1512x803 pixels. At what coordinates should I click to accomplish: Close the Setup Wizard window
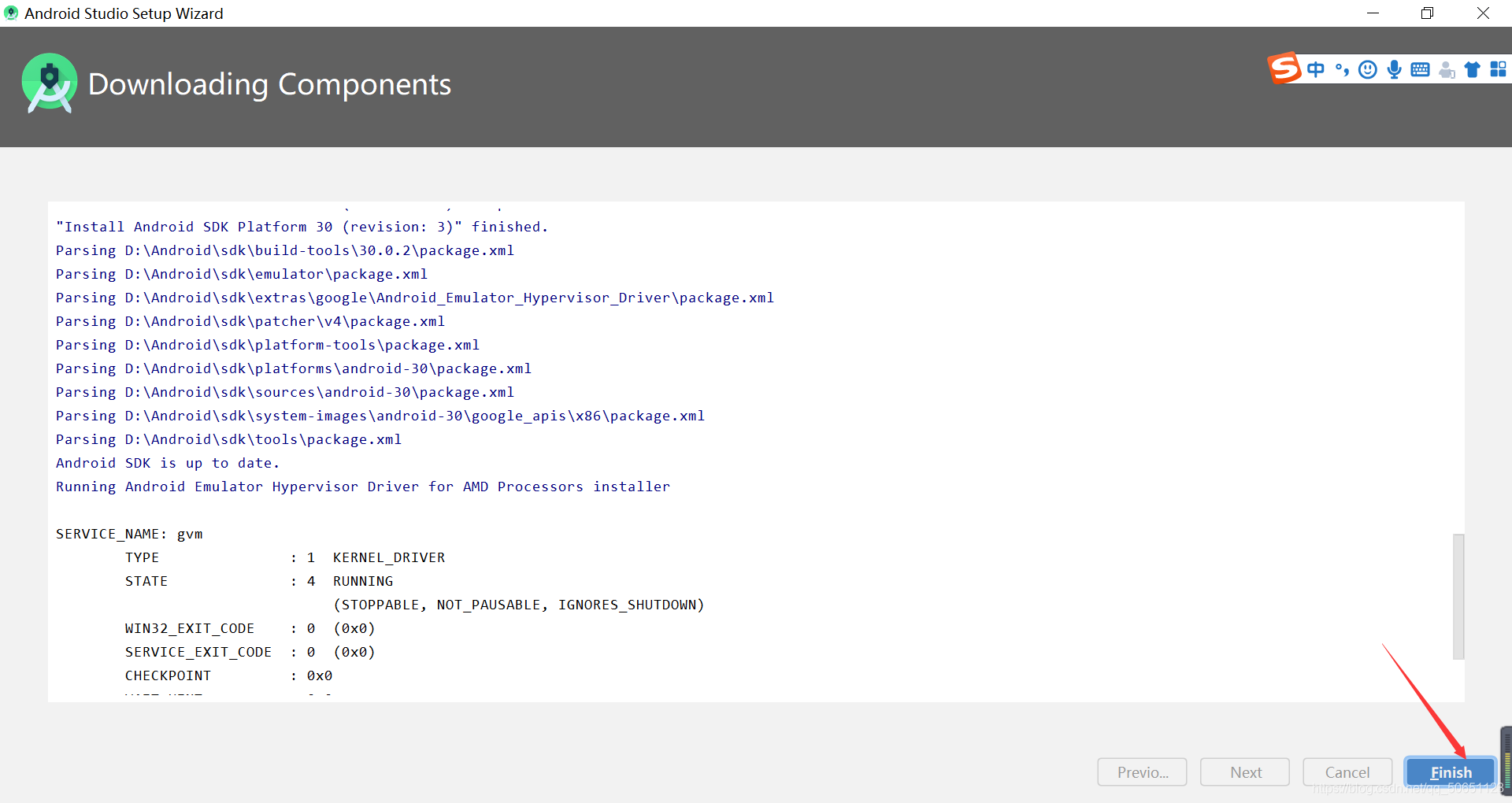point(1483,13)
